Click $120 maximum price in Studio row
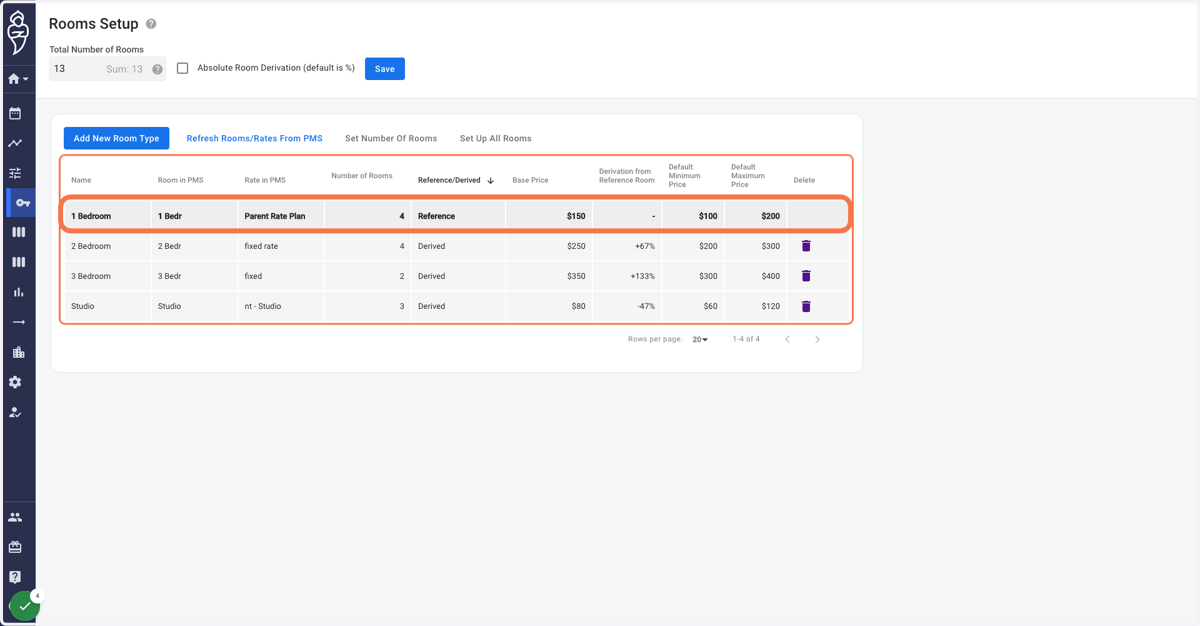Screen dimensions: 1200x626 click(x=755, y=306)
